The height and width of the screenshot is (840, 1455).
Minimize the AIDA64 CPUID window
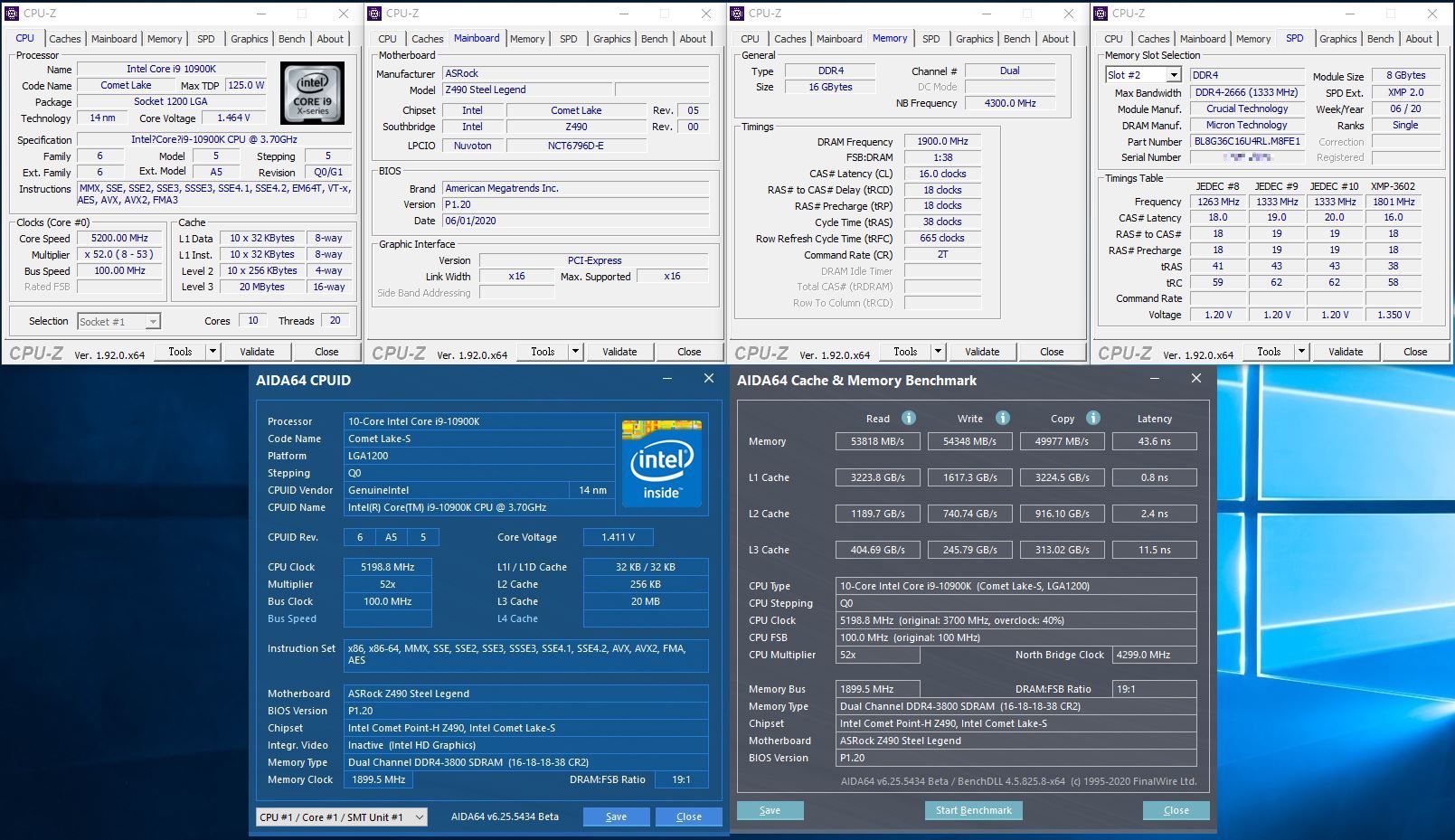coord(666,379)
